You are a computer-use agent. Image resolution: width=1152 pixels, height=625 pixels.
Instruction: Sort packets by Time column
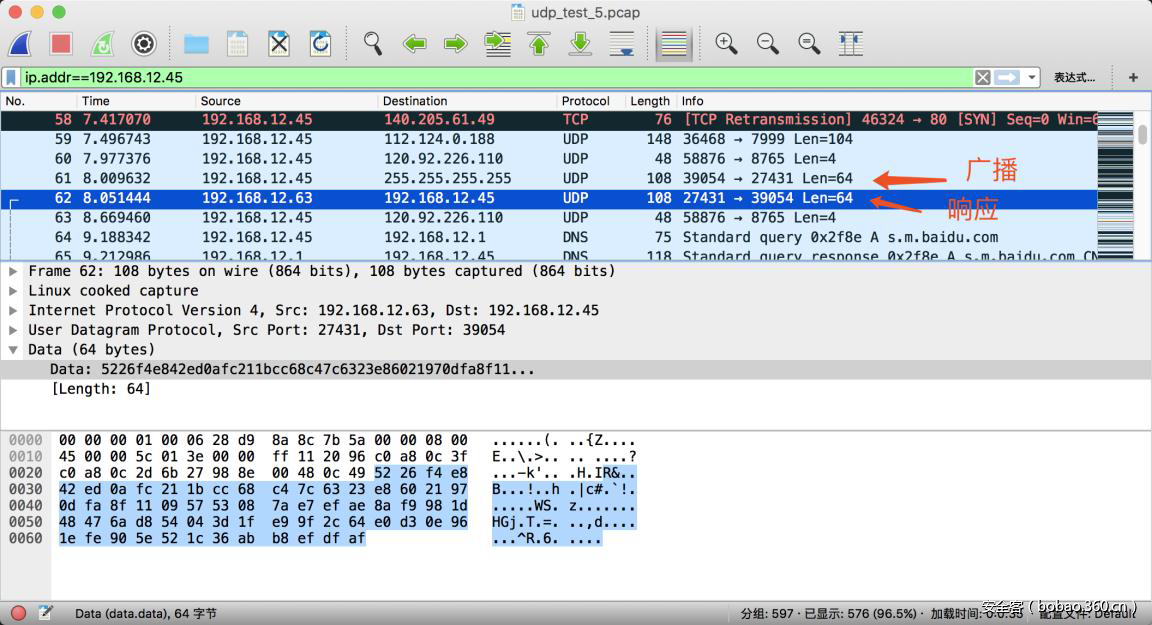[135, 101]
